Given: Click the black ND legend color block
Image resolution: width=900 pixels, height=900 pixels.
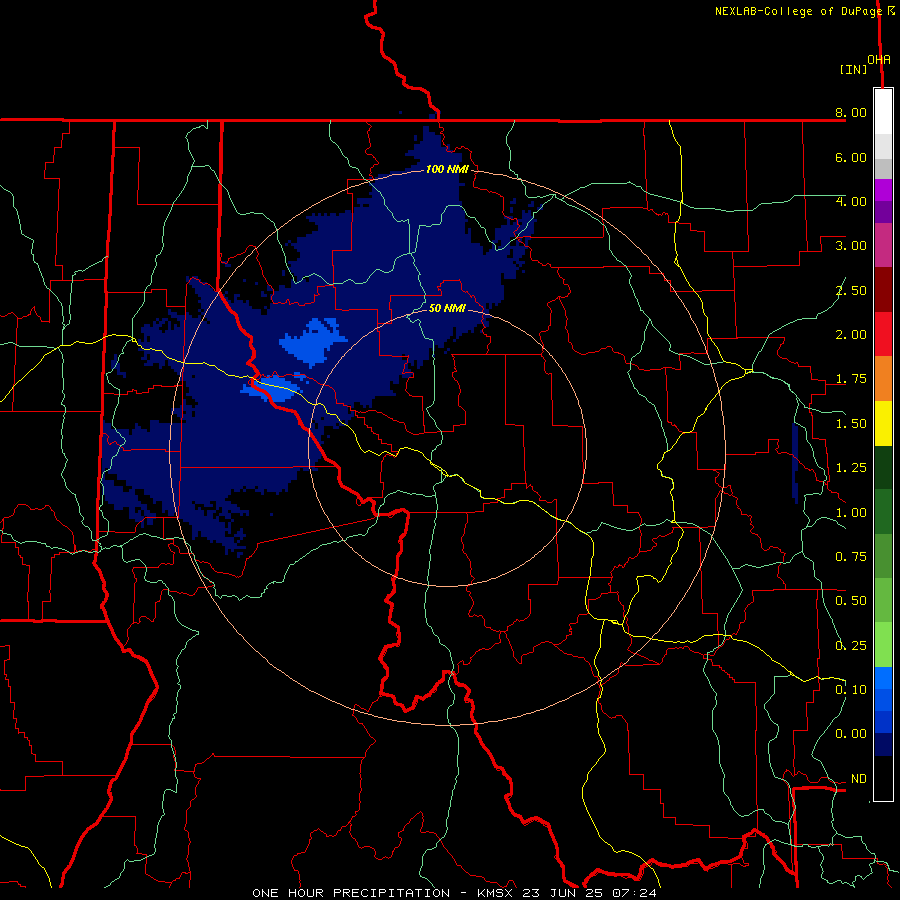Looking at the screenshot, I should click(x=883, y=778).
